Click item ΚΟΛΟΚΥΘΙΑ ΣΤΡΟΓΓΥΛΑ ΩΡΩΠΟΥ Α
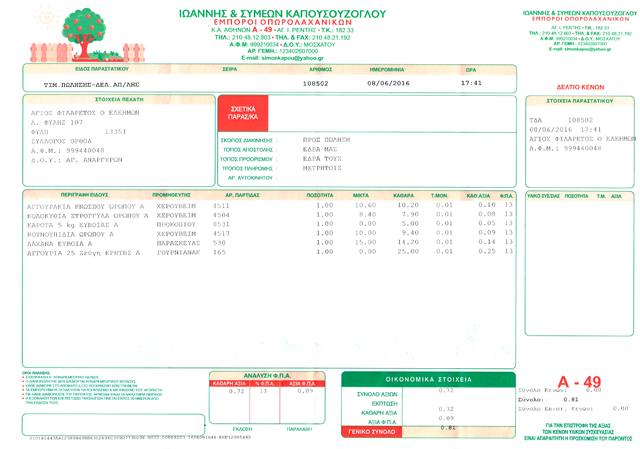This screenshot has width=640, height=449. [87, 216]
